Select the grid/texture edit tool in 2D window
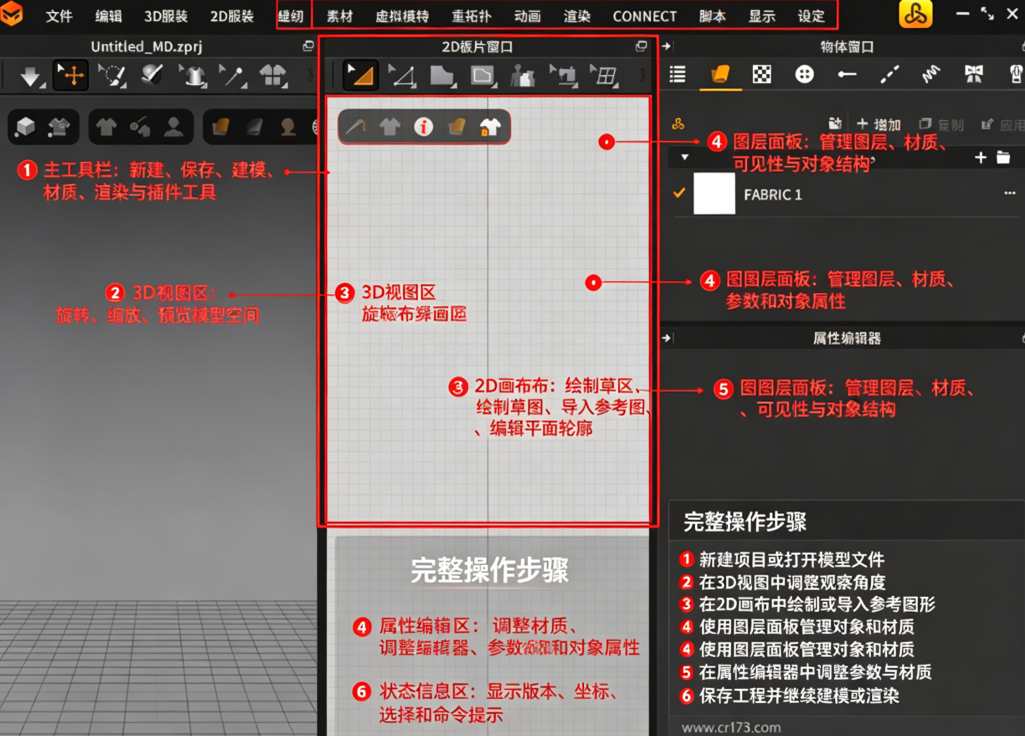 click(x=605, y=76)
